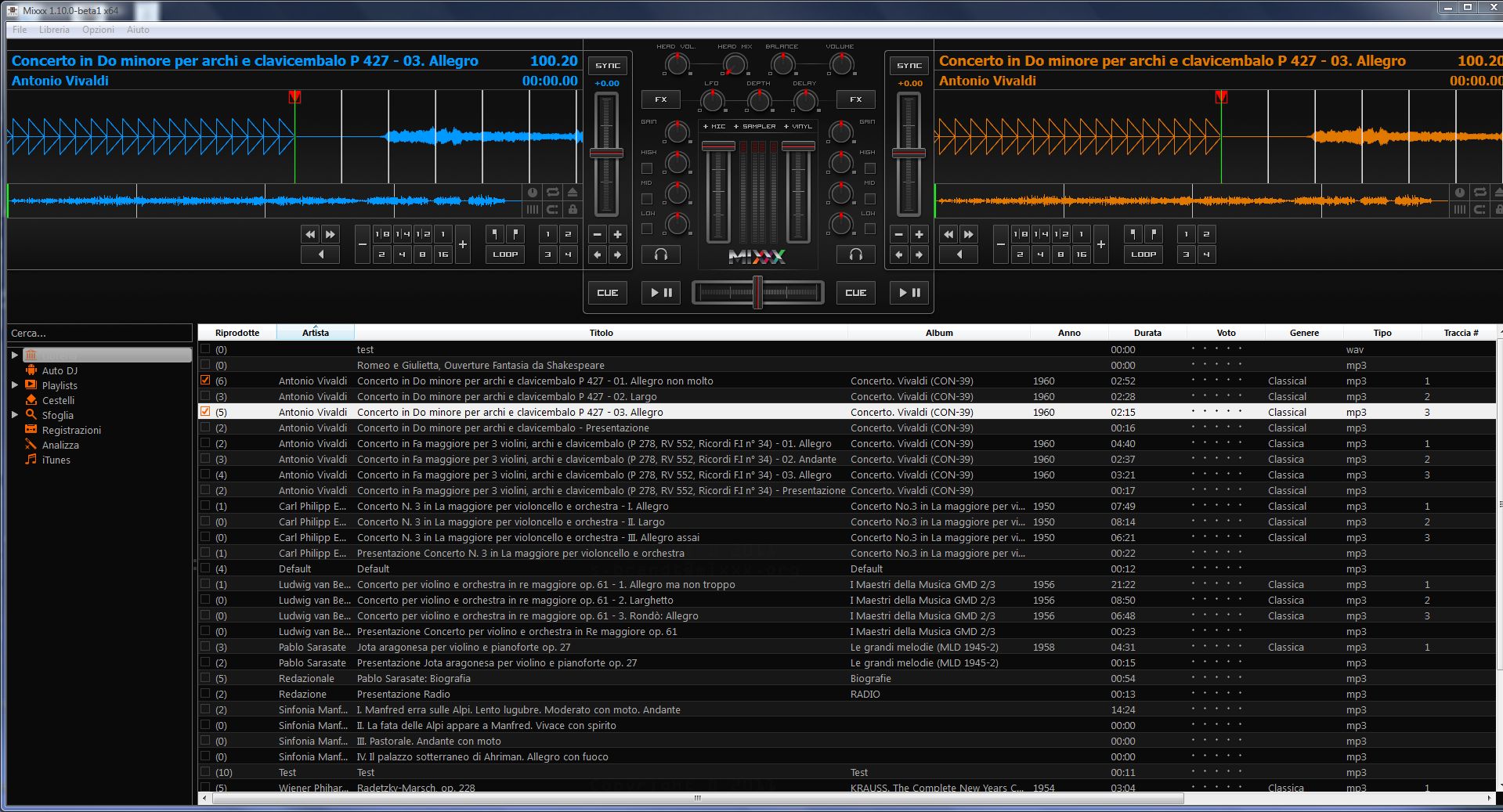This screenshot has height=812, width=1503.
Task: Open the Libreria menu
Action: point(54,30)
